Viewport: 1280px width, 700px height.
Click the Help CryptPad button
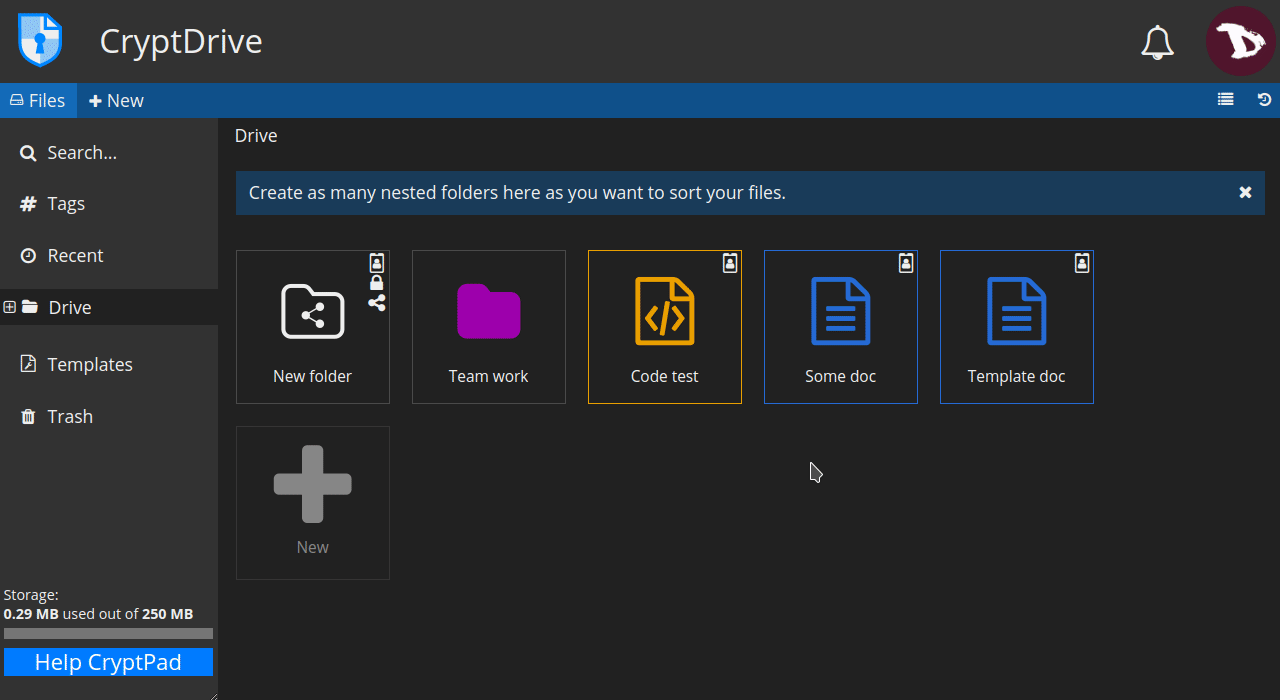(x=108, y=662)
